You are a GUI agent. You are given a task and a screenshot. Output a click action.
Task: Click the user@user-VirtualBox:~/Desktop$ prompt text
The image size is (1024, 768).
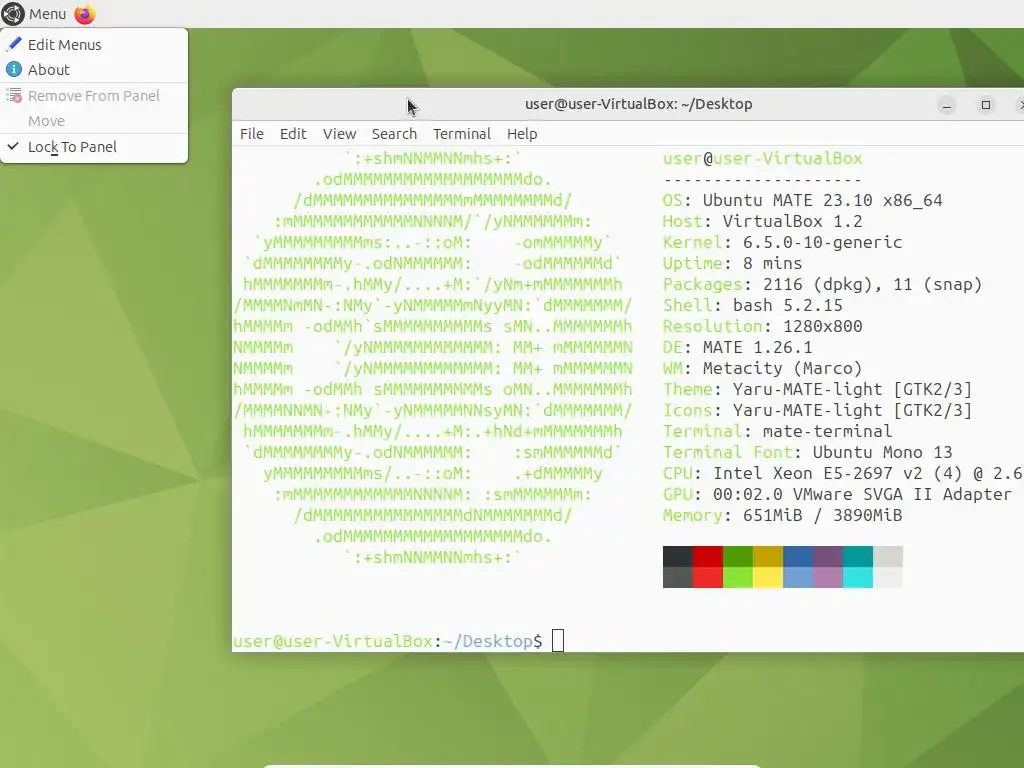388,641
